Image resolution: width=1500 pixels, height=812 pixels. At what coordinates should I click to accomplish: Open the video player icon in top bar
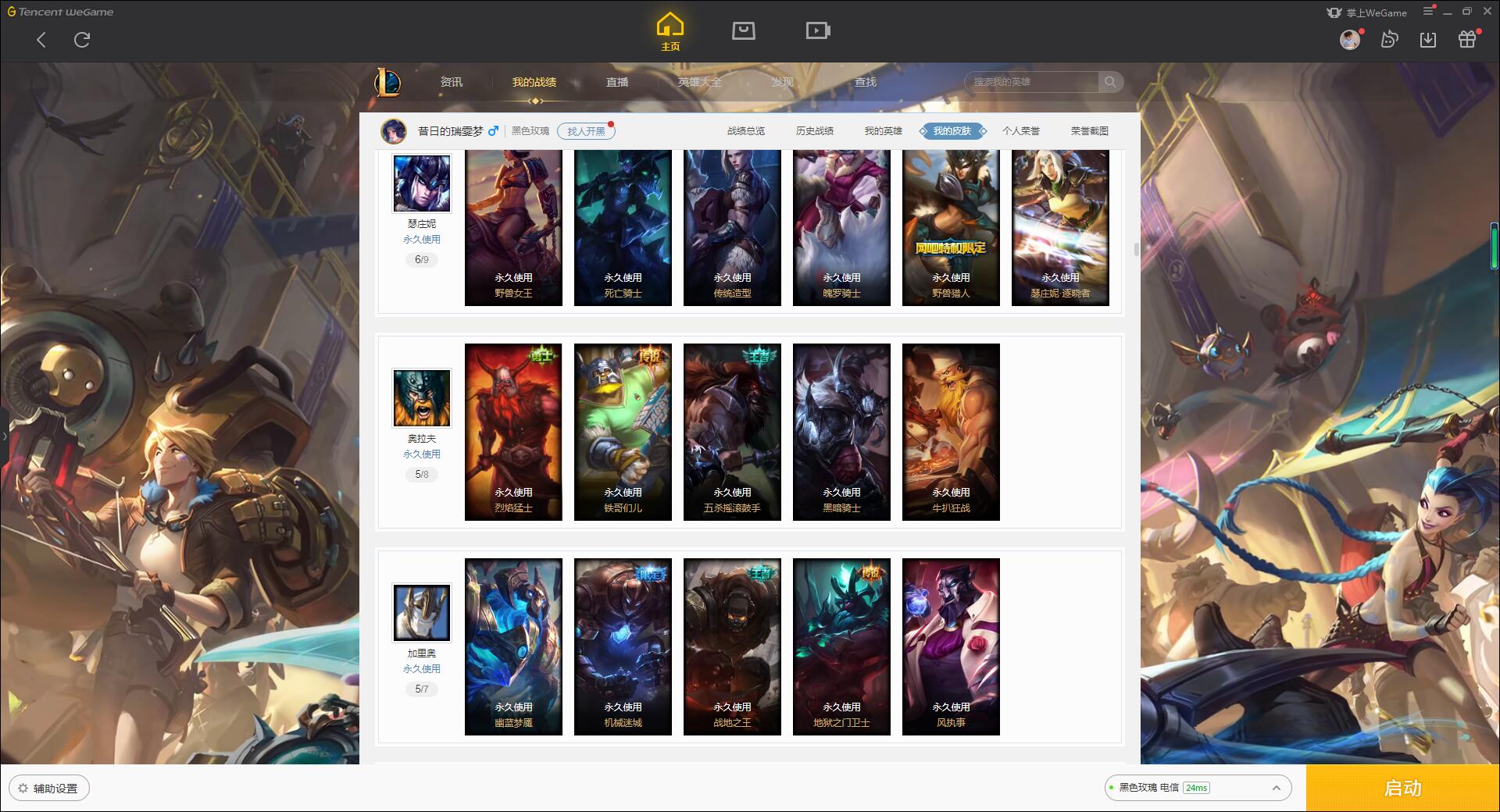point(817,30)
